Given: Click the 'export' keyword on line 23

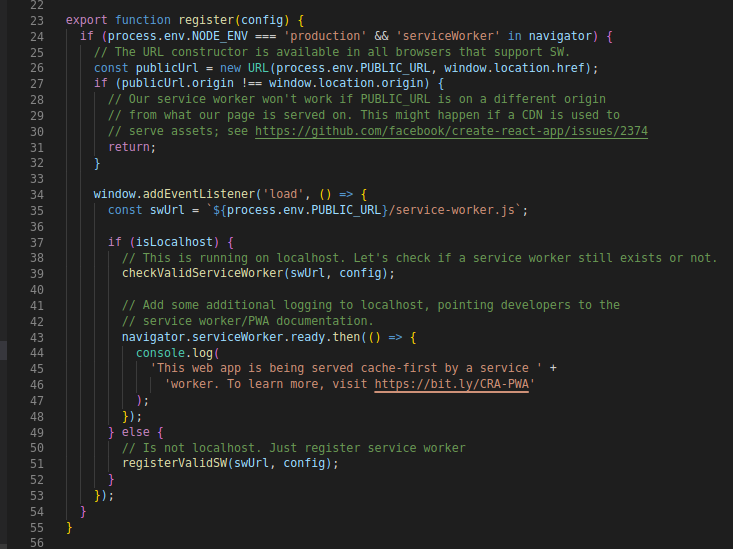Looking at the screenshot, I should [x=86, y=20].
